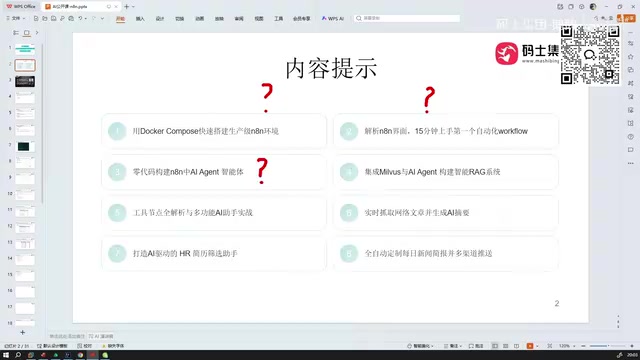640x360 pixels.
Task: Expand the dropdown arrow beside new tab plus
Action: tap(133, 7)
